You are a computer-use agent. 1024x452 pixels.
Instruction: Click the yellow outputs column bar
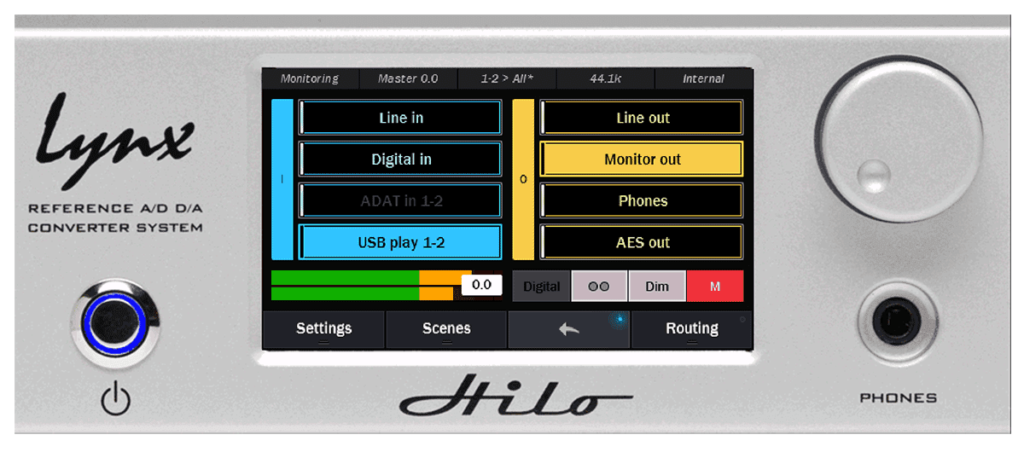[x=523, y=180]
